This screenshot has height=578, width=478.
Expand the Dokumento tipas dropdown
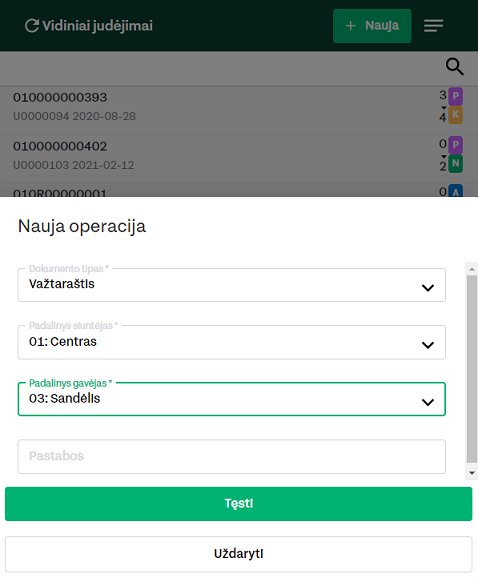[x=232, y=285]
